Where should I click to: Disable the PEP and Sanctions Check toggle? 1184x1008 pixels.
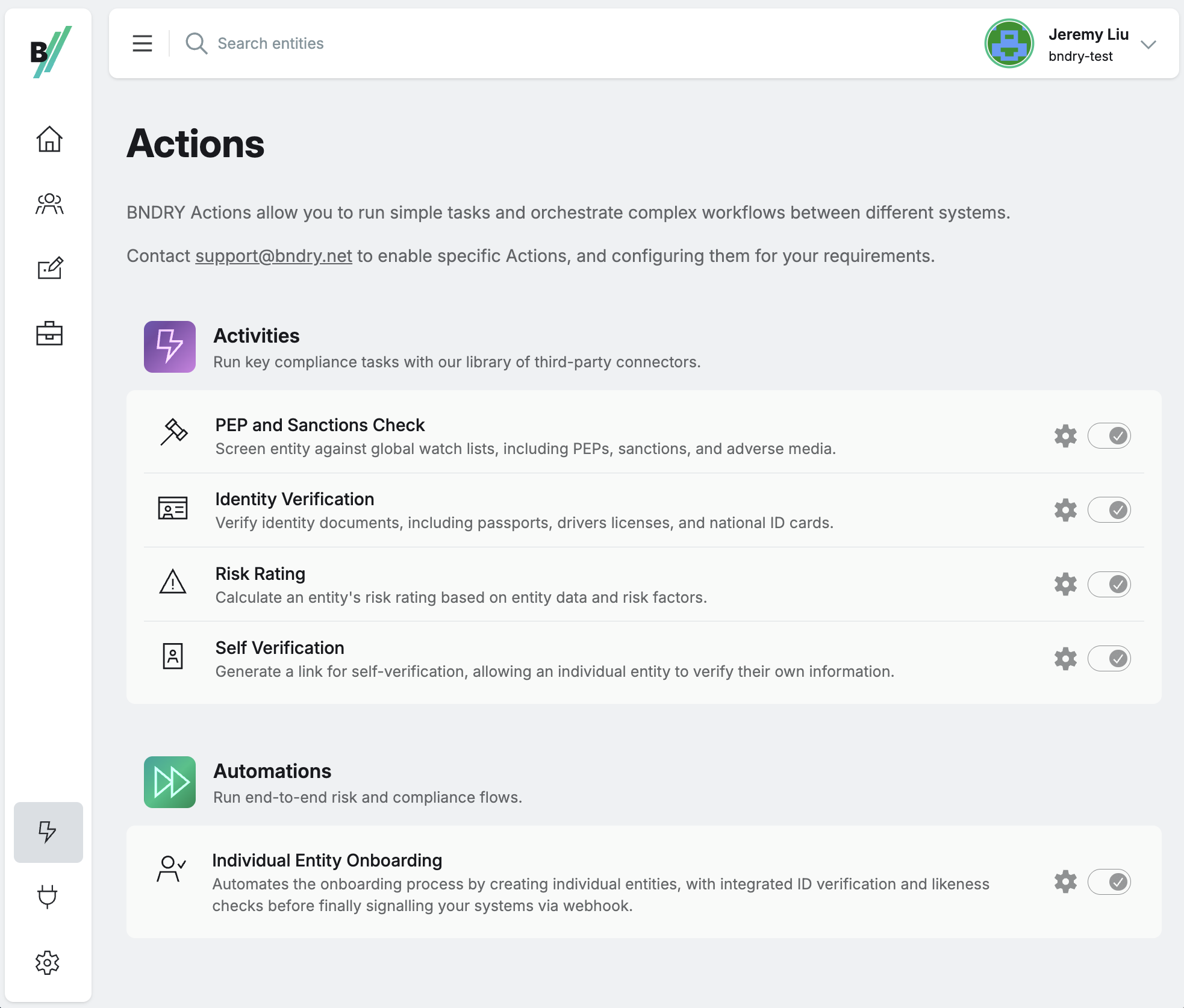click(x=1110, y=435)
